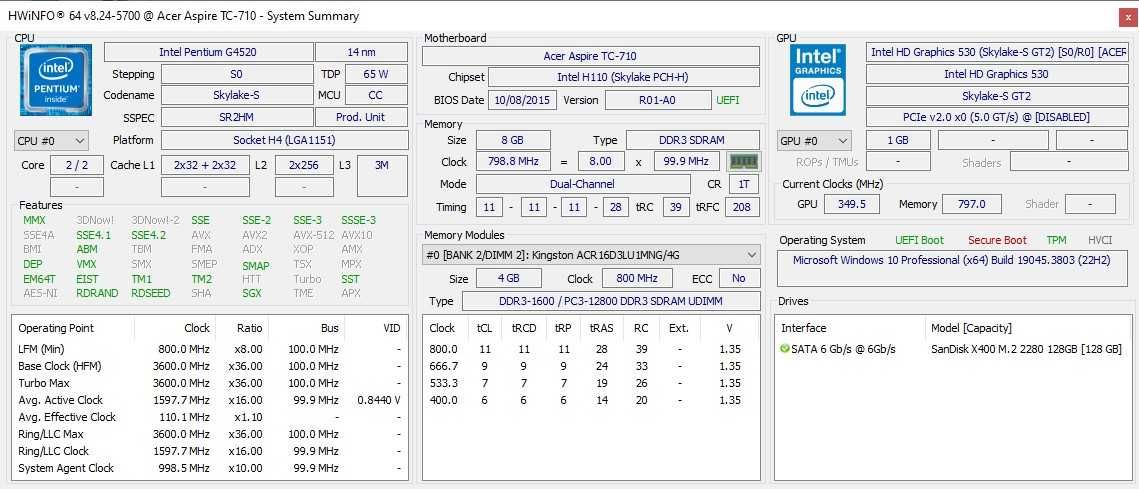Click the EM64T feature label
The image size is (1139, 489).
39,279
